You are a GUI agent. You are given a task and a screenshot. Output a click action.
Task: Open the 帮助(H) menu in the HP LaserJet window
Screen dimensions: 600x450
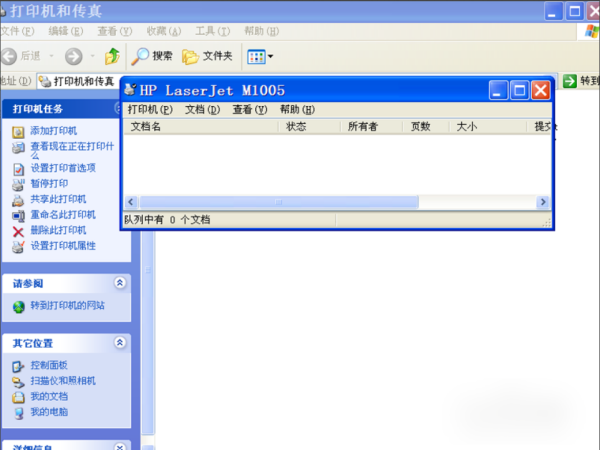click(297, 110)
